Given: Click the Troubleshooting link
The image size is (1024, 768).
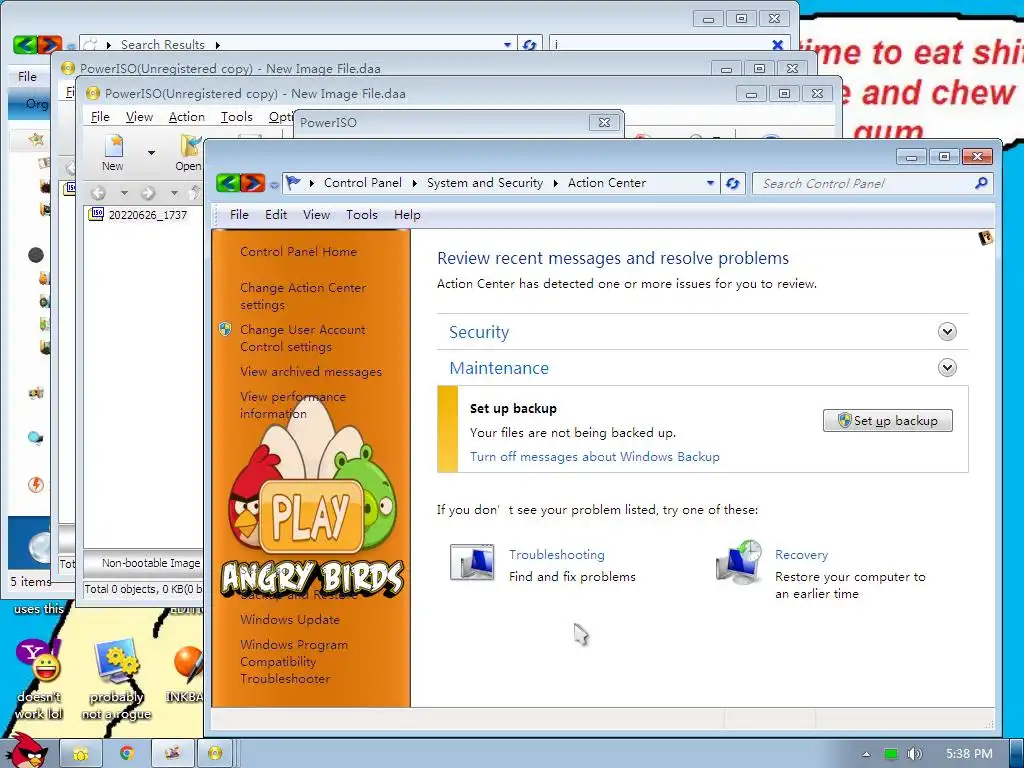Looking at the screenshot, I should 556,554.
